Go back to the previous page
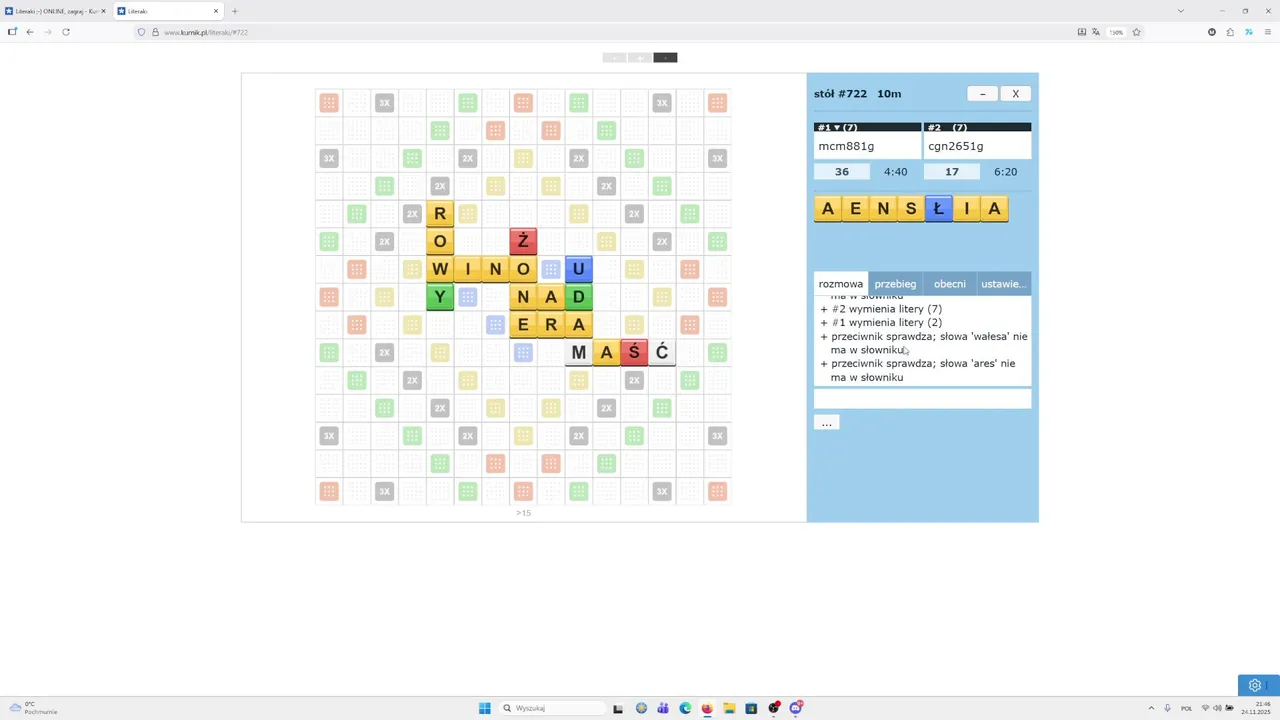 point(30,32)
